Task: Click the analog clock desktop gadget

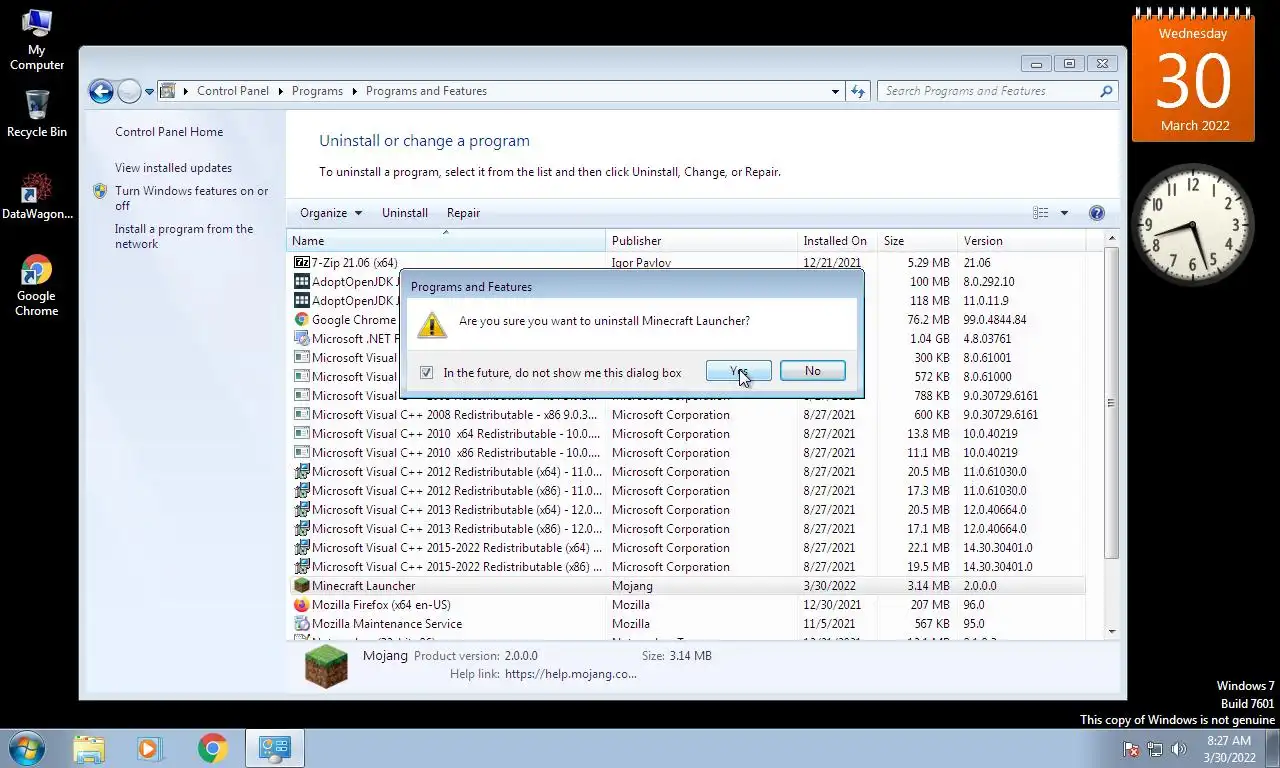Action: (1193, 224)
